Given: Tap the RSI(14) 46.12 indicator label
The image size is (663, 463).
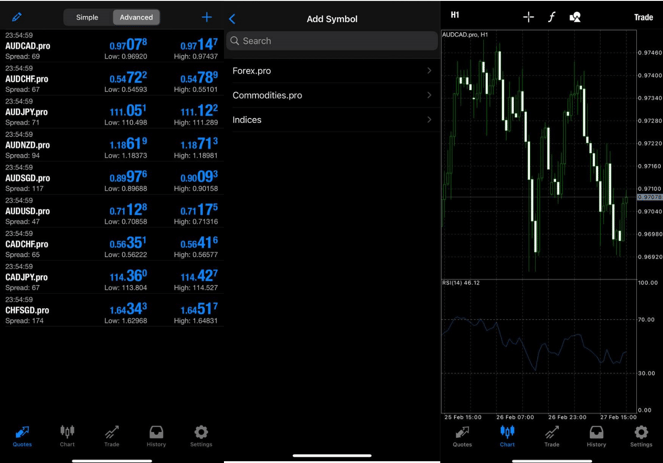Looking at the screenshot, I should click(461, 282).
